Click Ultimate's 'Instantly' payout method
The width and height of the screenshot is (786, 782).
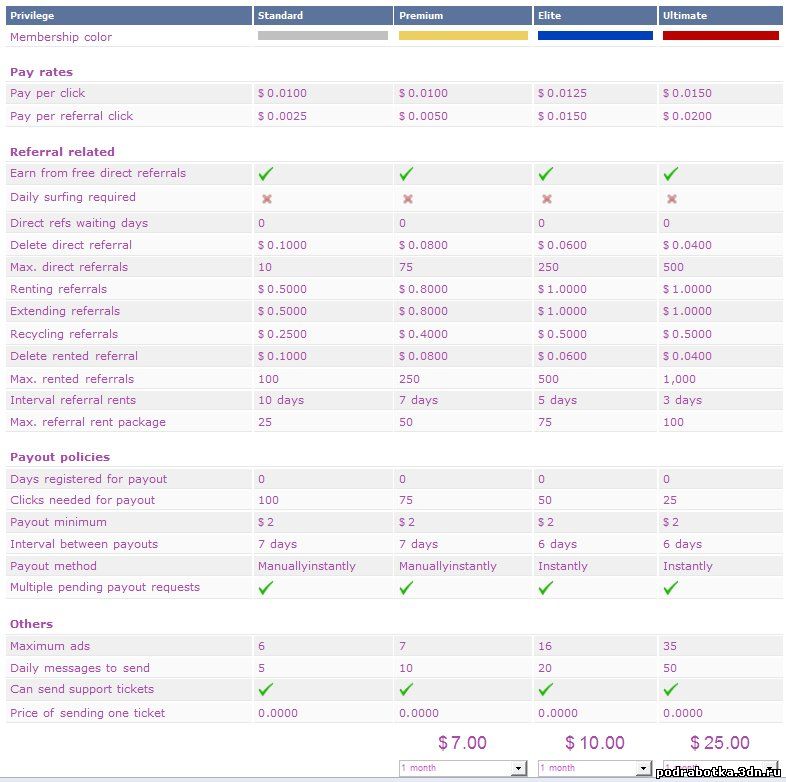click(687, 566)
